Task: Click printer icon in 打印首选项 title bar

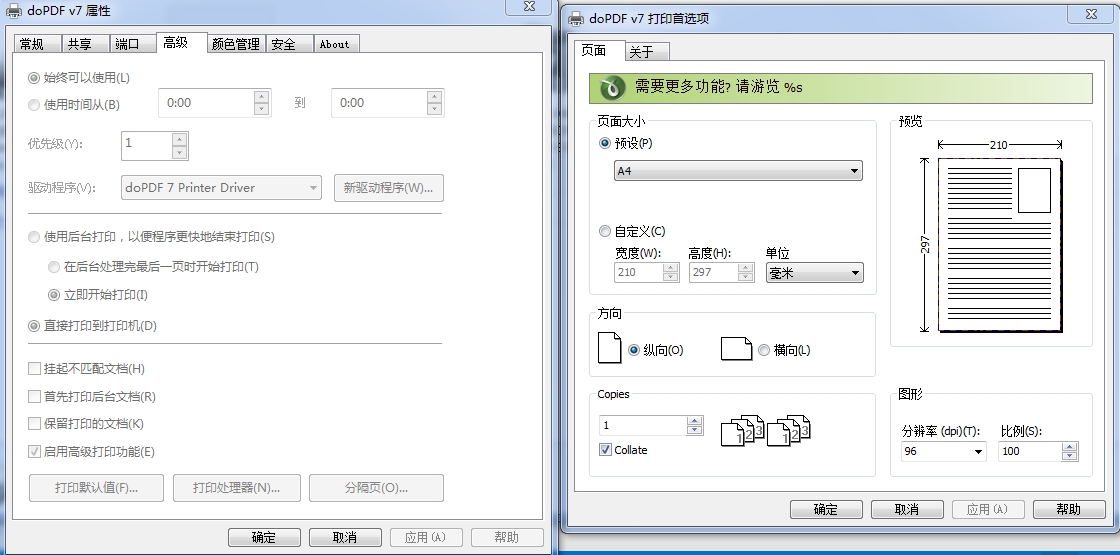Action: [x=576, y=19]
